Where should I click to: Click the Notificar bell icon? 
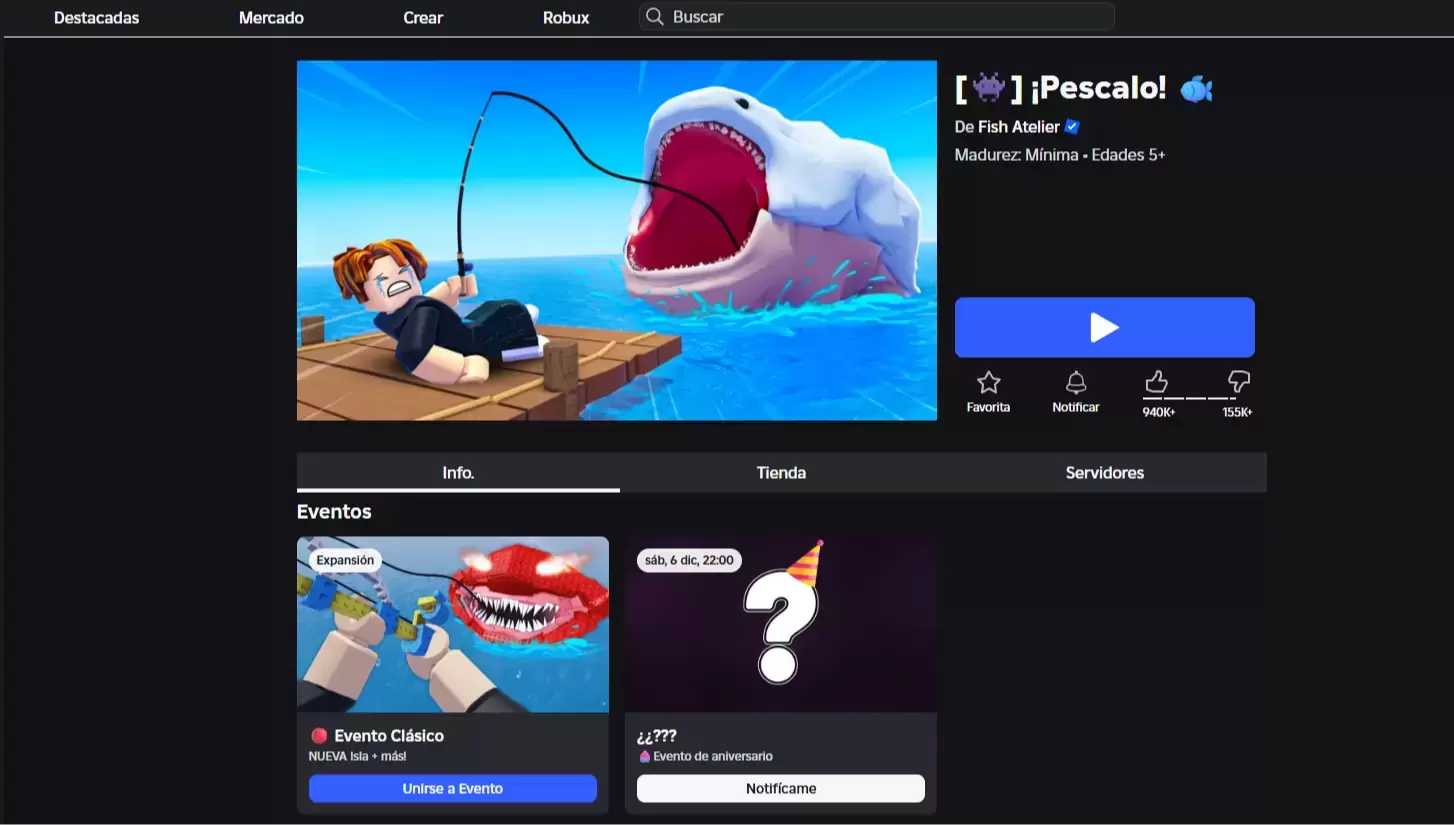pyautogui.click(x=1076, y=382)
